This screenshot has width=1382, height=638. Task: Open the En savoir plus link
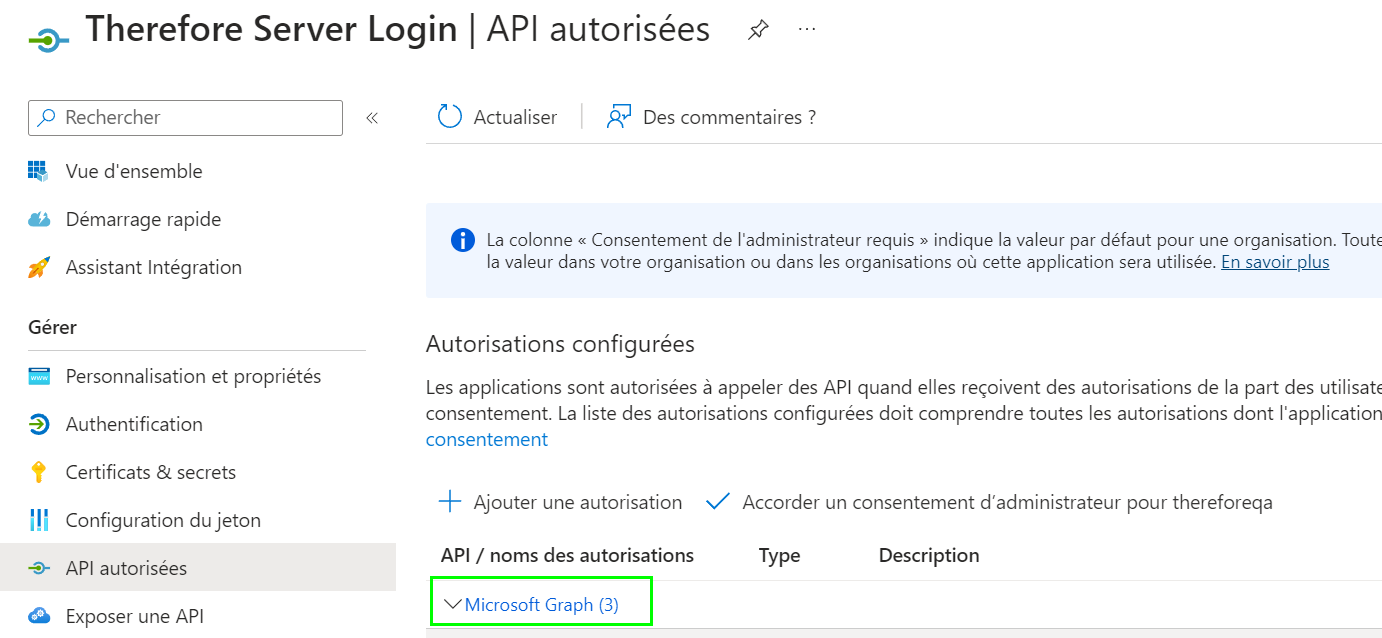pos(1274,261)
